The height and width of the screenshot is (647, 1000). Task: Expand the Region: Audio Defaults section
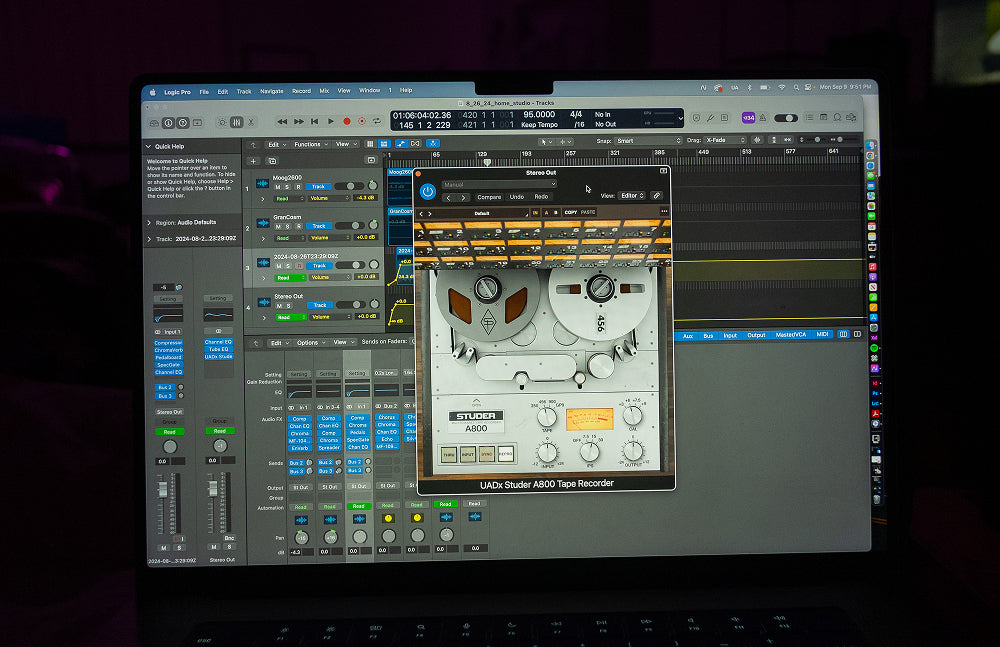(x=149, y=223)
